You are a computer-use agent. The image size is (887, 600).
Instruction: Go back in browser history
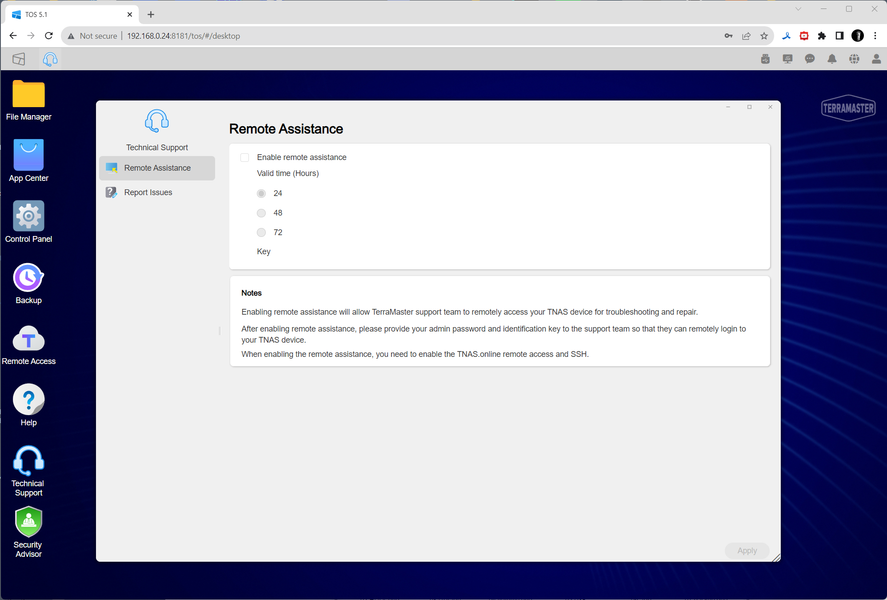(13, 36)
